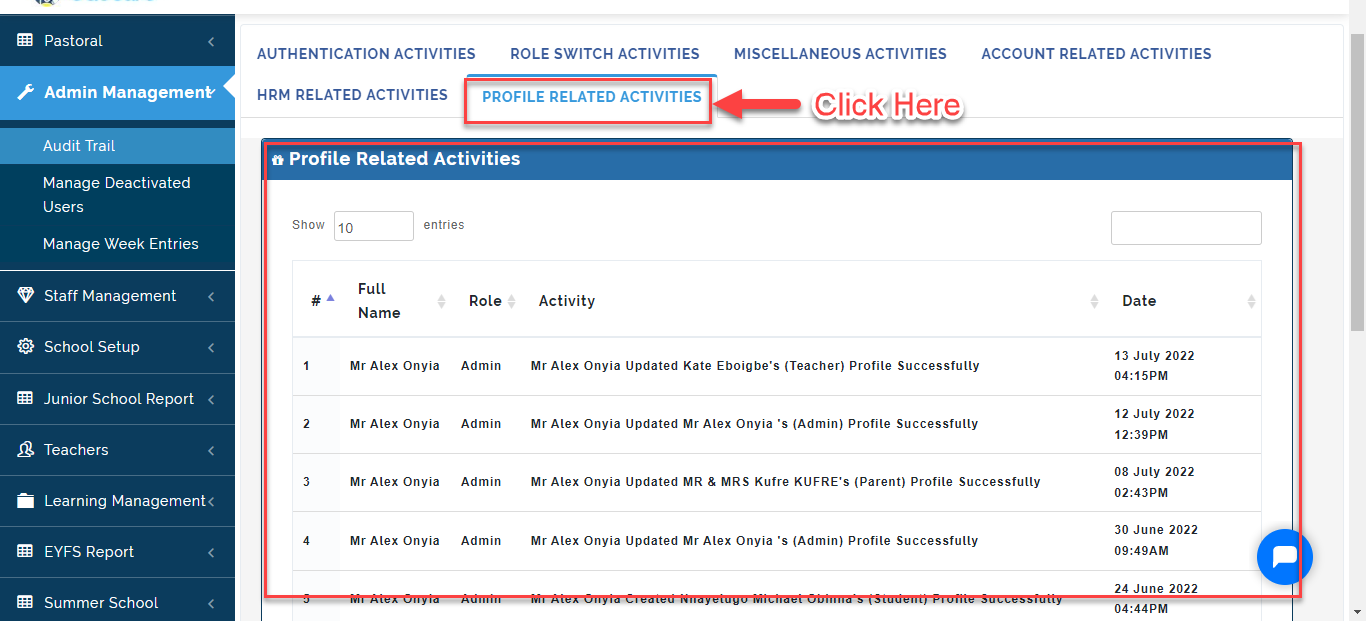
Task: Click the Summer School table icon
Action: click(25, 603)
